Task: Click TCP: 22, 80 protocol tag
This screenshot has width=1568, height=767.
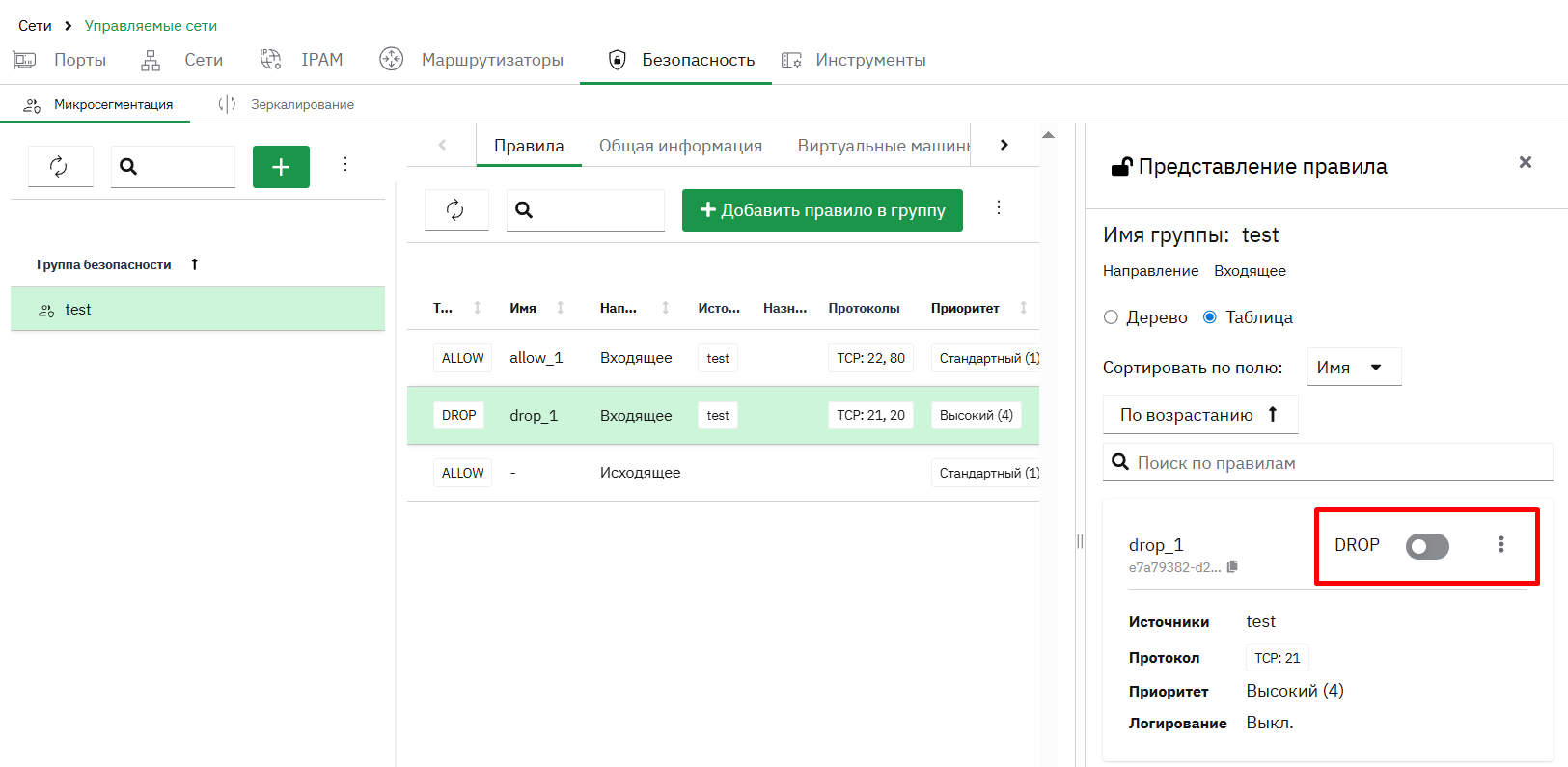Action: coord(870,358)
